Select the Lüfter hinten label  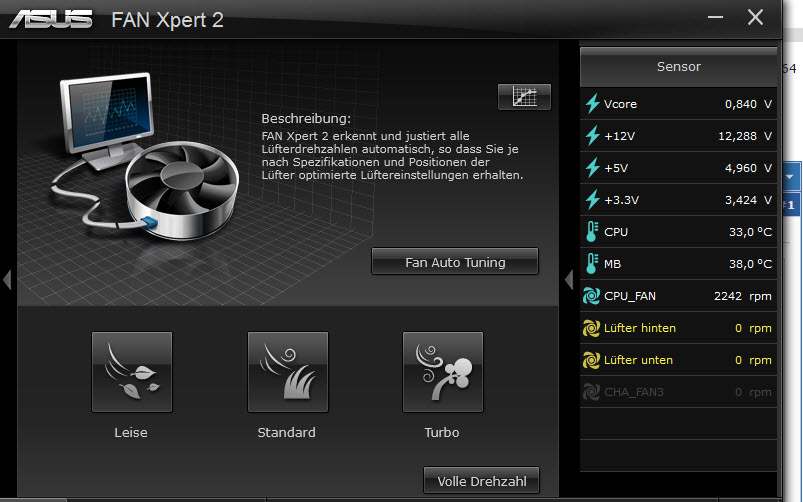coord(640,328)
